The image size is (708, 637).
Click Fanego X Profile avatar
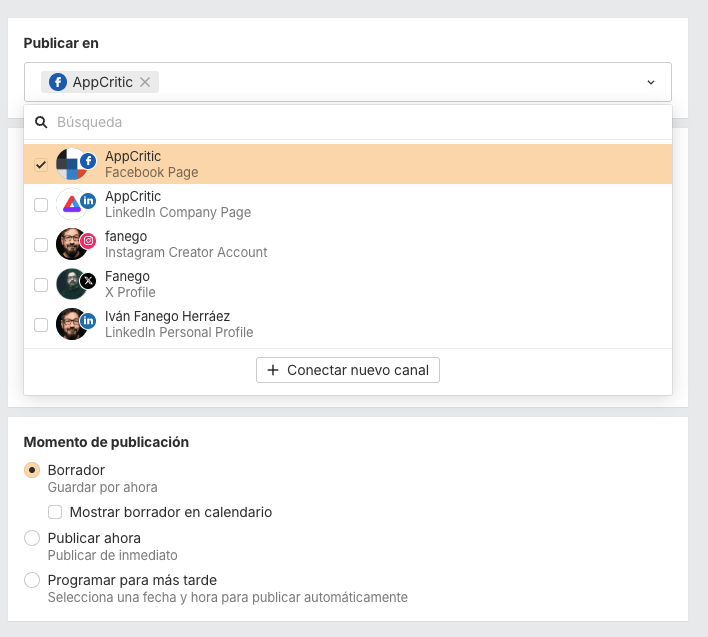pyautogui.click(x=72, y=284)
